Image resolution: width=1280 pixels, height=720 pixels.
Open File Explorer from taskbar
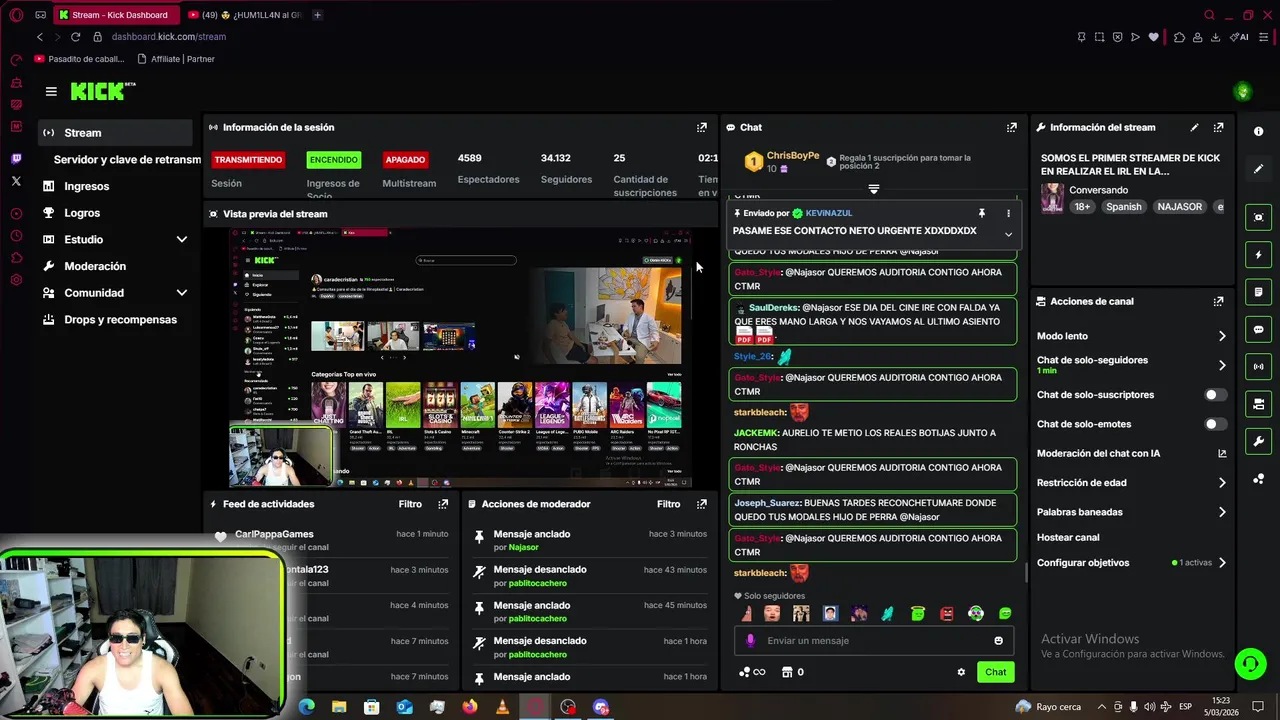coord(339,707)
